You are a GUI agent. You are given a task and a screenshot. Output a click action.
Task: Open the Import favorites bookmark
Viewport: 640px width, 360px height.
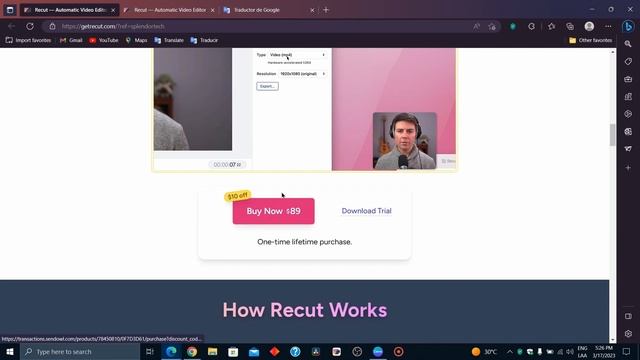click(29, 40)
